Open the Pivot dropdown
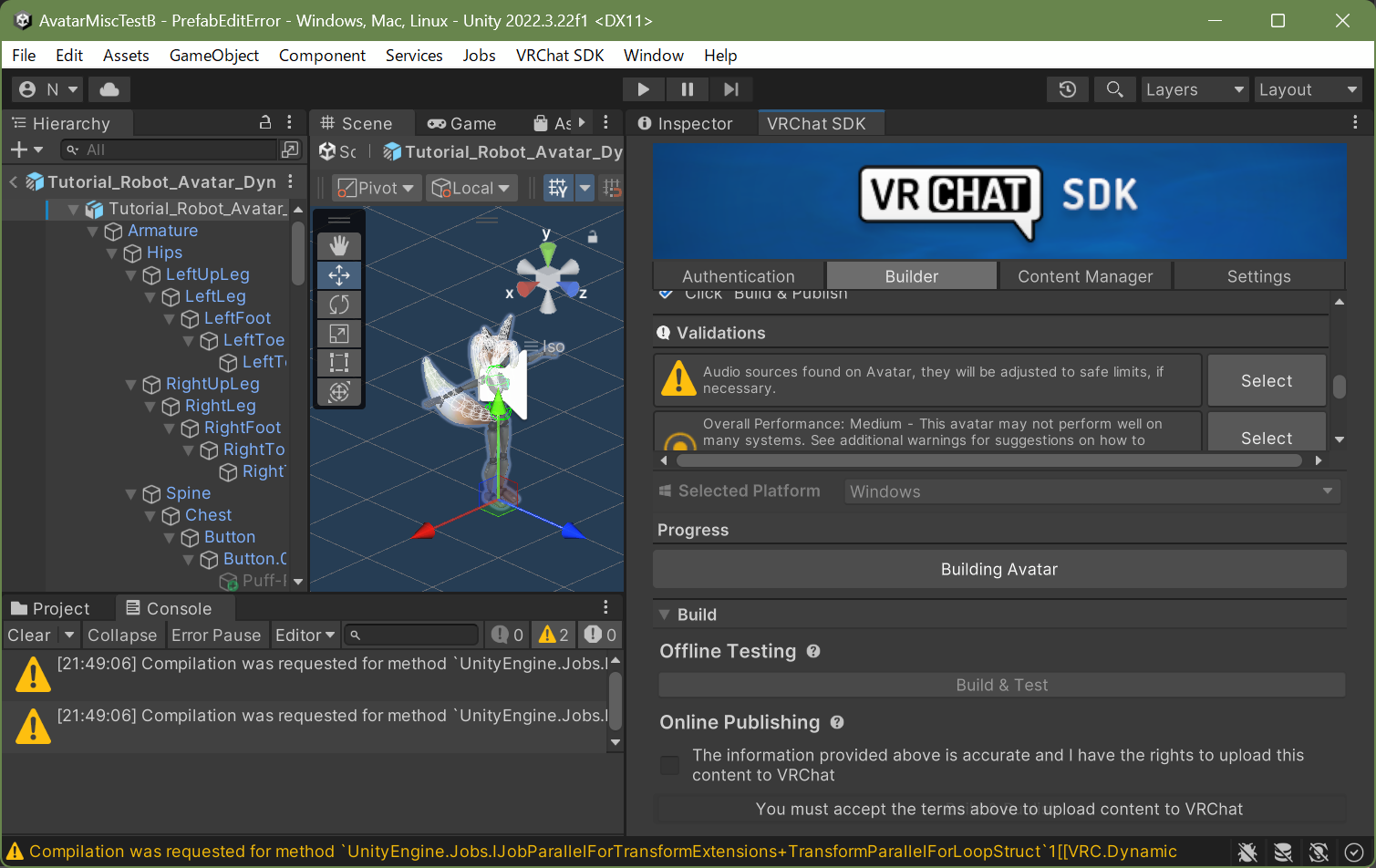 (377, 188)
